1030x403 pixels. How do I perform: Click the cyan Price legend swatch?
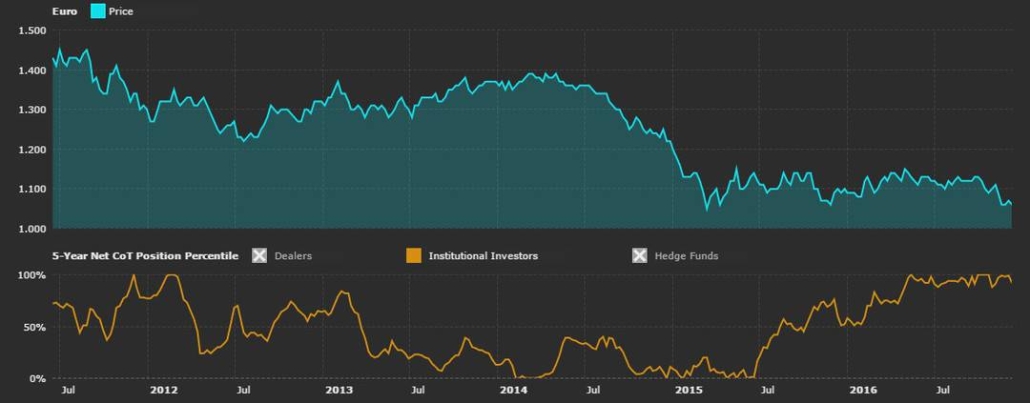[97, 11]
